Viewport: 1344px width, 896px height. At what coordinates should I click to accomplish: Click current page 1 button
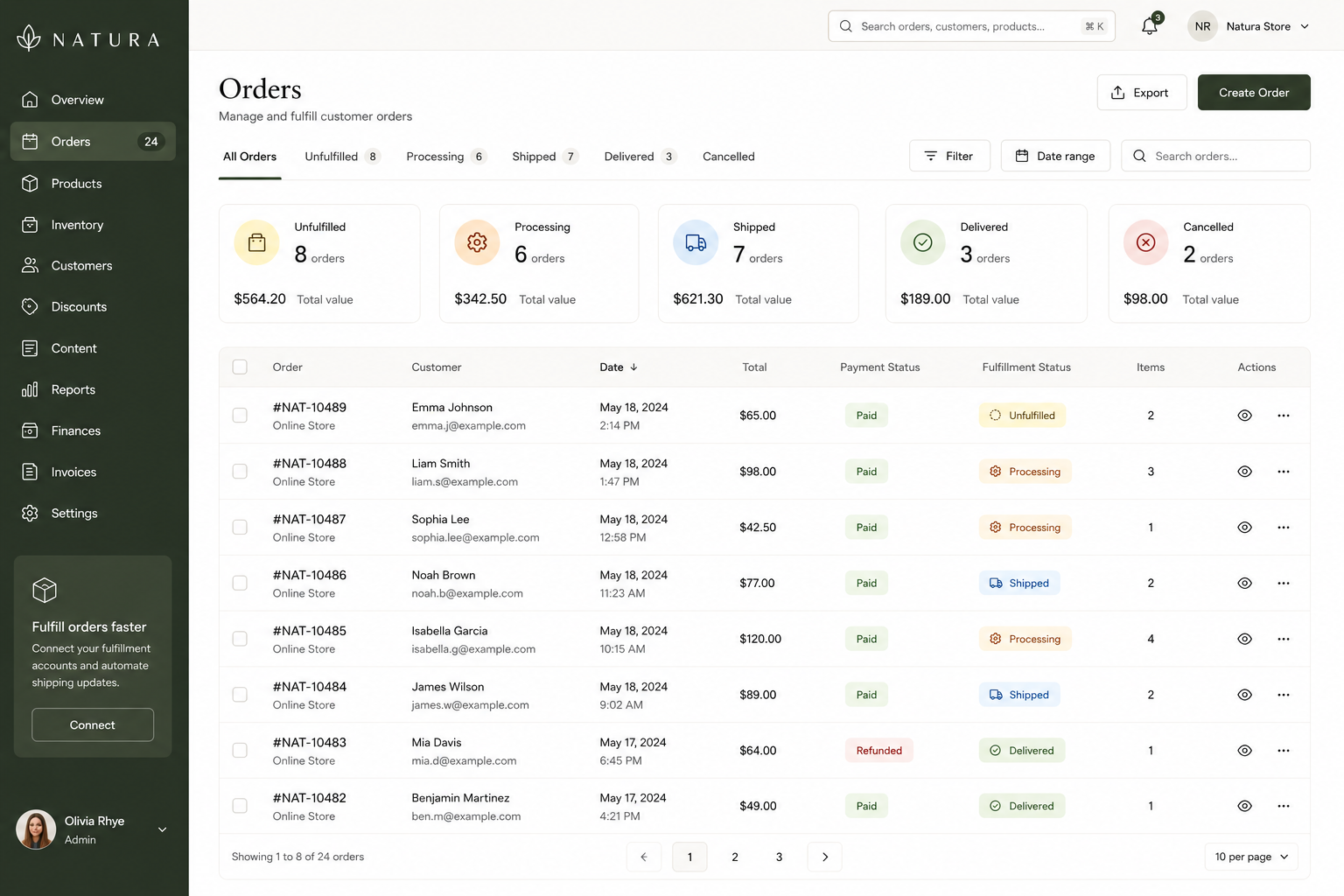coord(689,857)
